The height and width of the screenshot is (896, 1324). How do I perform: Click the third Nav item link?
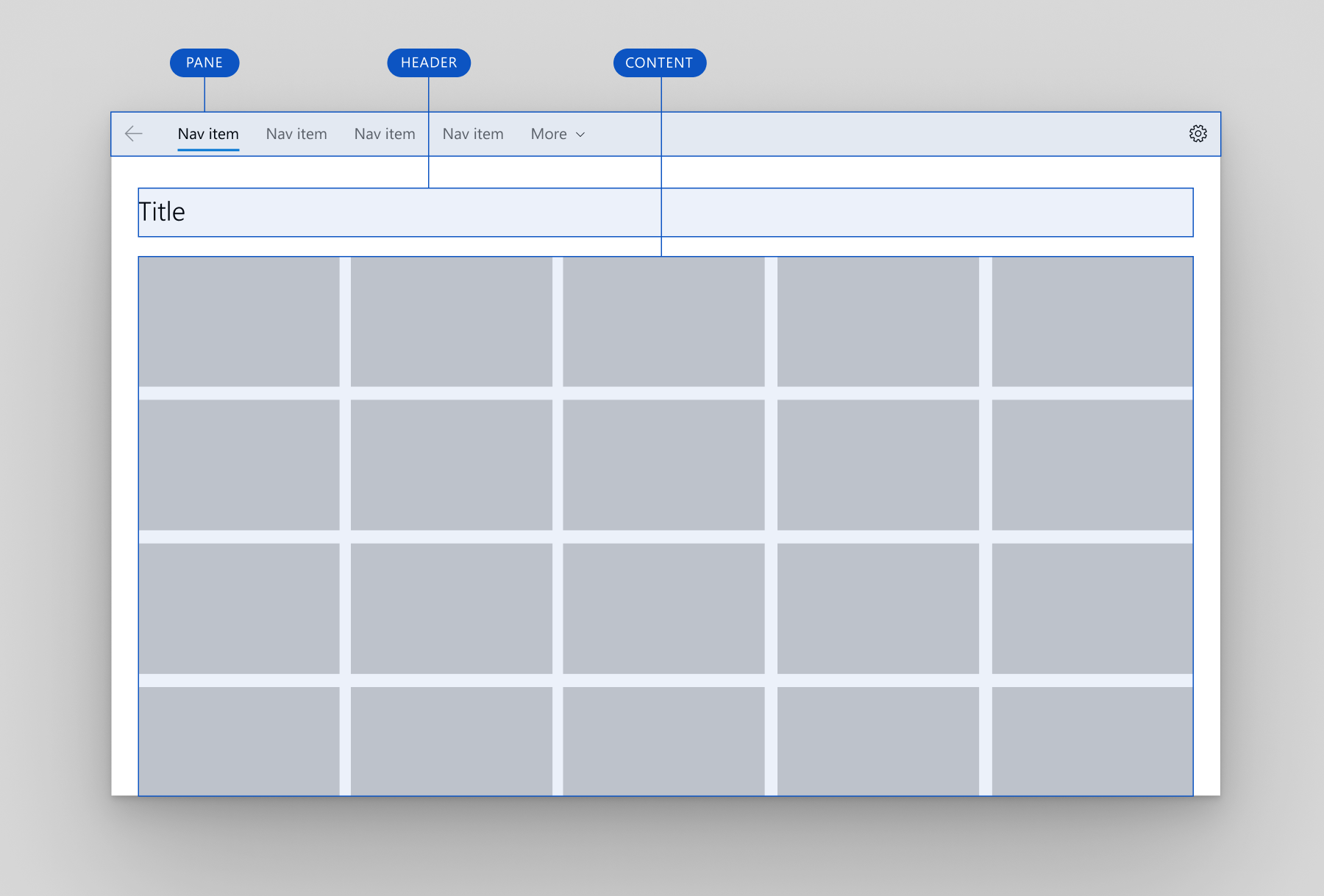tap(385, 134)
